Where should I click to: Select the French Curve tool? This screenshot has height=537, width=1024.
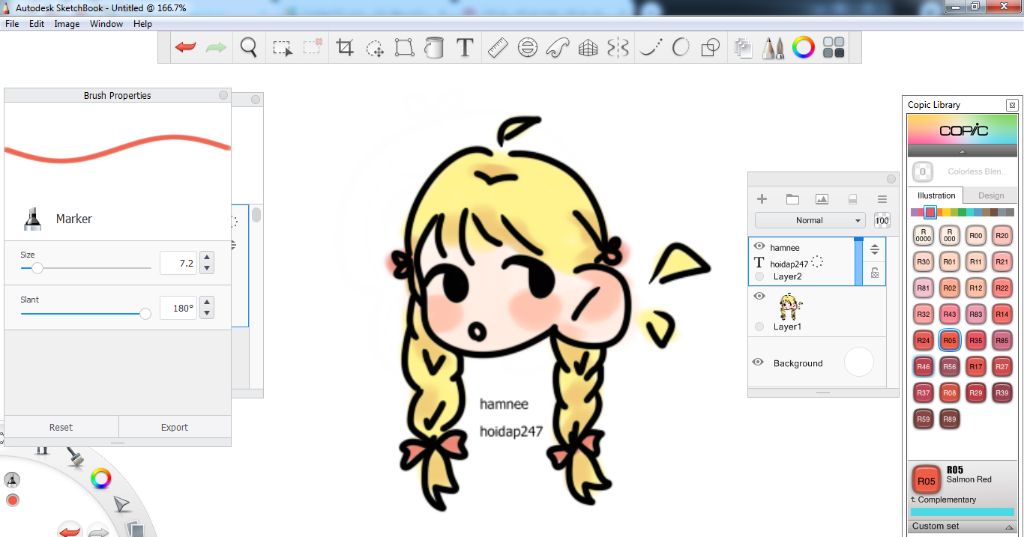click(x=557, y=47)
